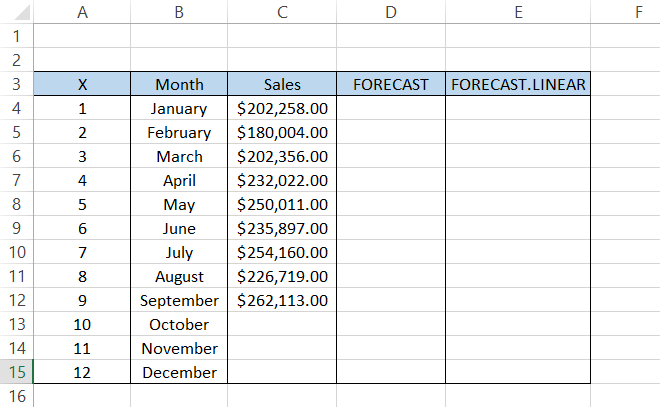Select column E header

coord(517,12)
